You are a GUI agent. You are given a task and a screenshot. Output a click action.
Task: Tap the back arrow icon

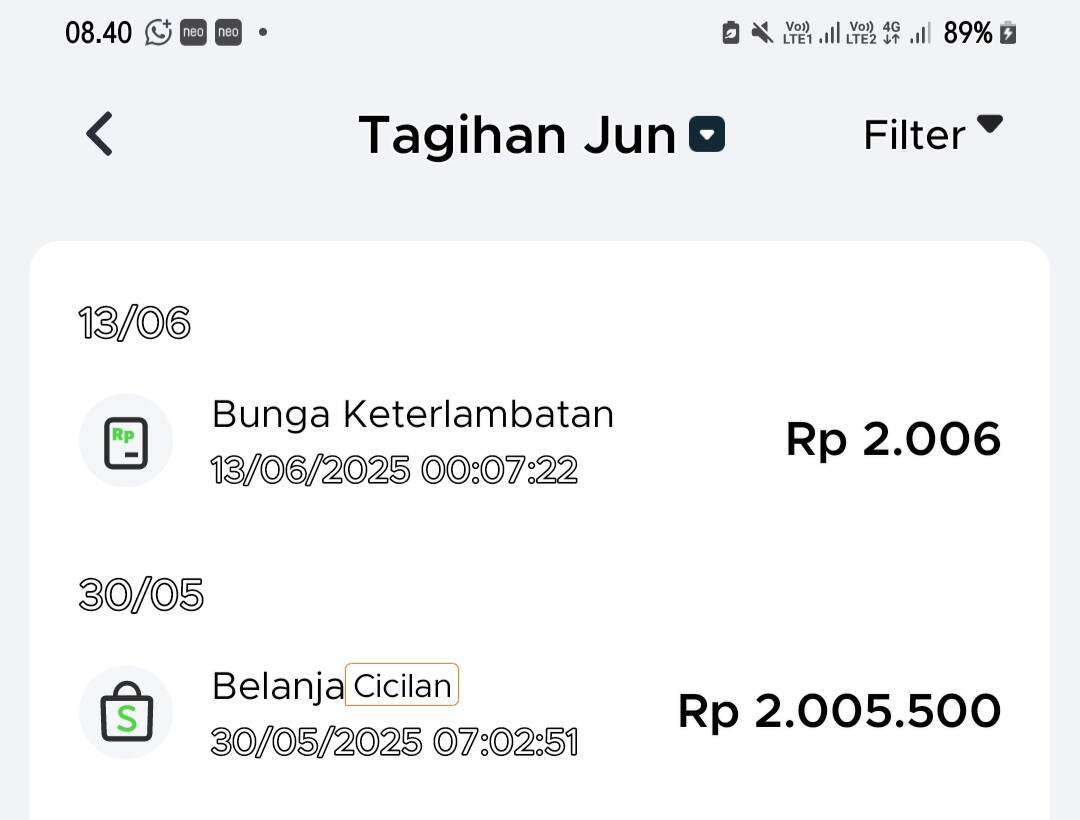click(99, 134)
